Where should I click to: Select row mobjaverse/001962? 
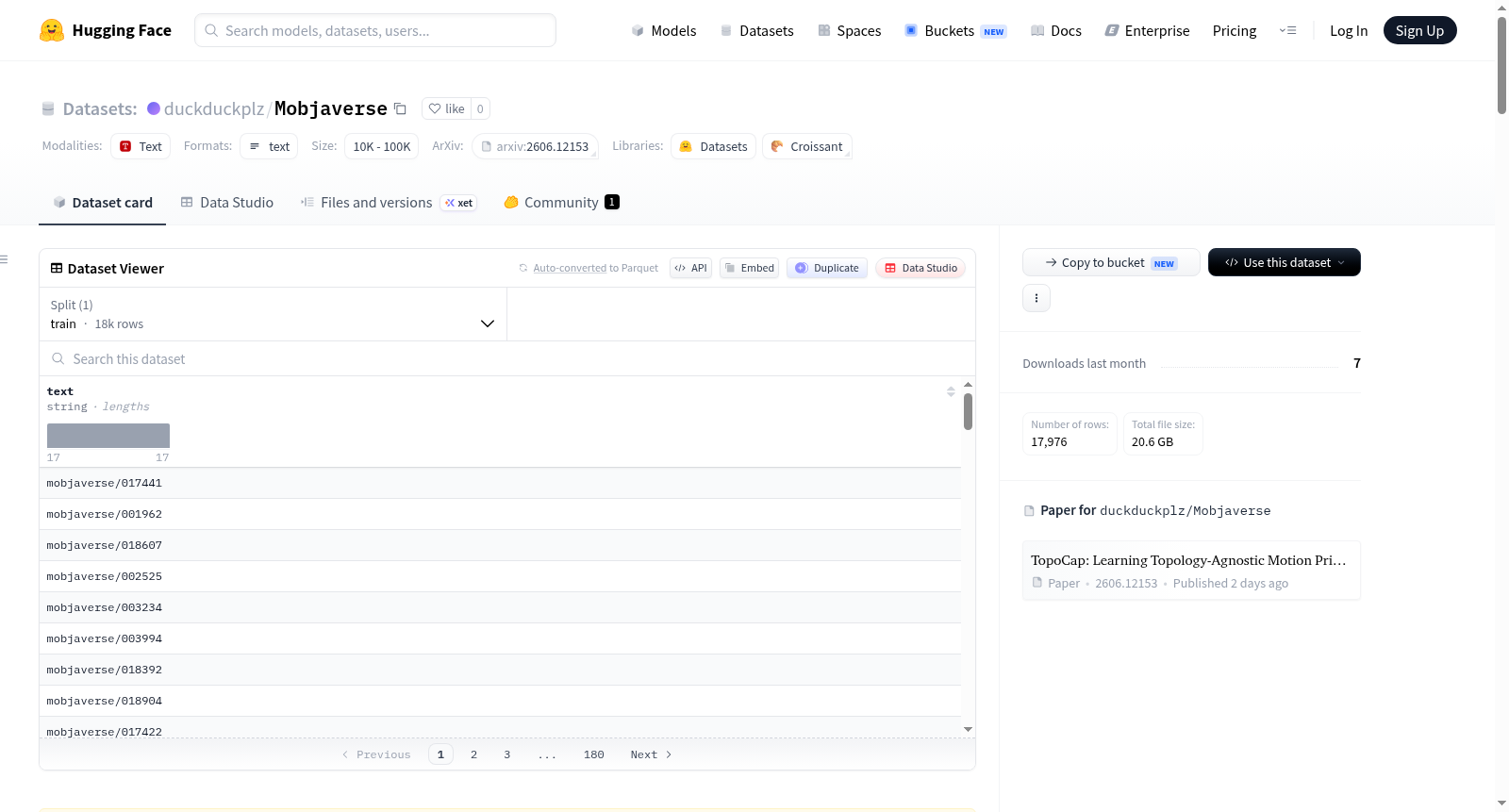tap(500, 514)
